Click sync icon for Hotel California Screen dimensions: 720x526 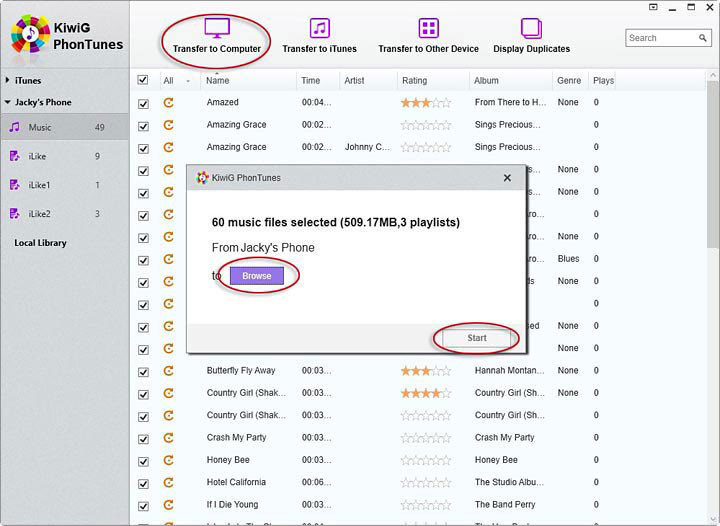click(169, 482)
